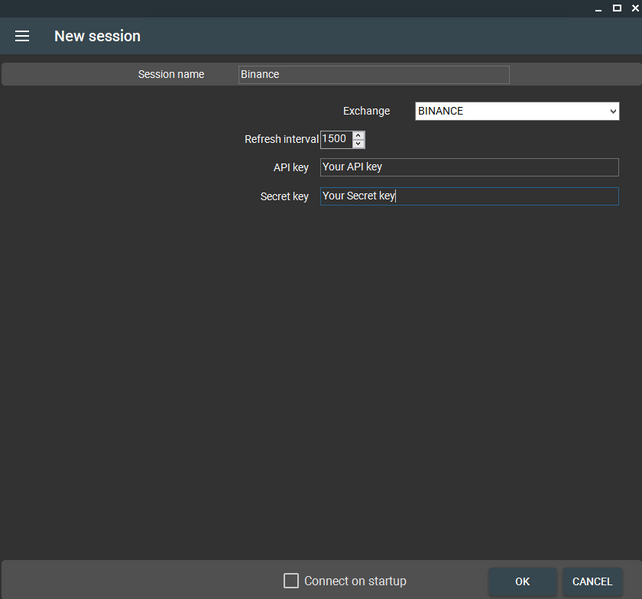Click the New session header title
Screen dimensions: 642x599
click(97, 36)
